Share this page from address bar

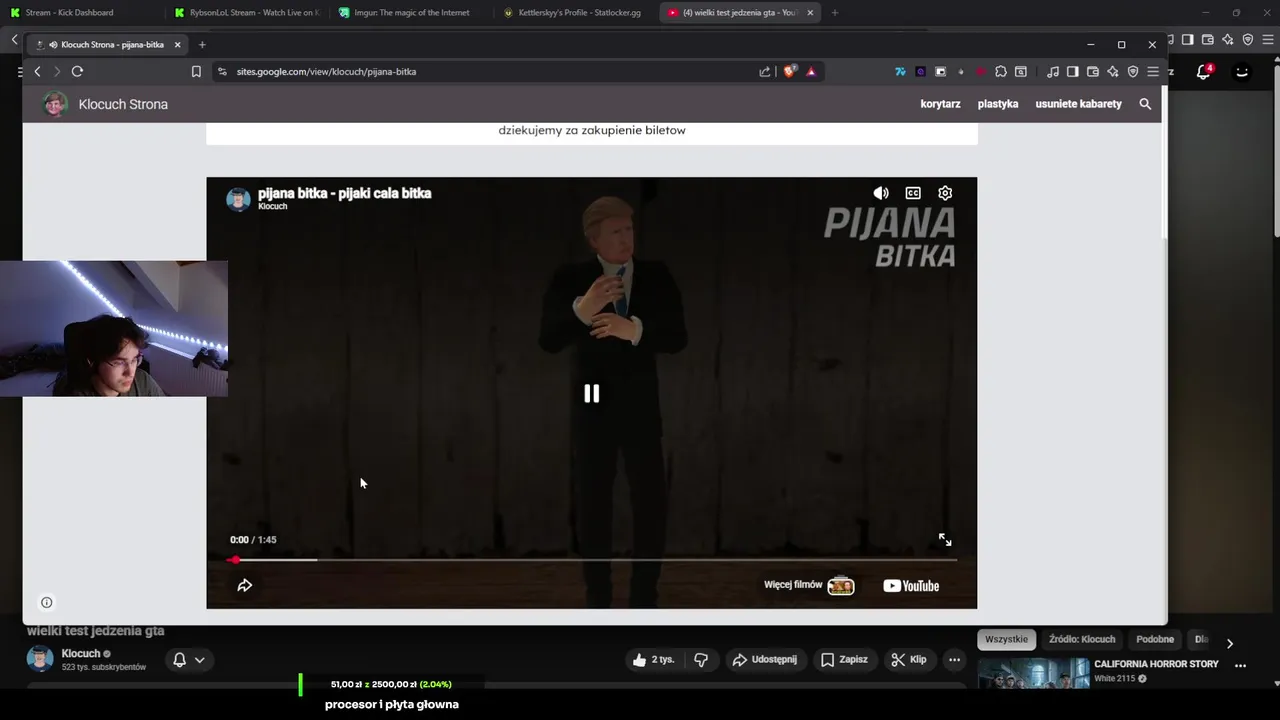765,71
